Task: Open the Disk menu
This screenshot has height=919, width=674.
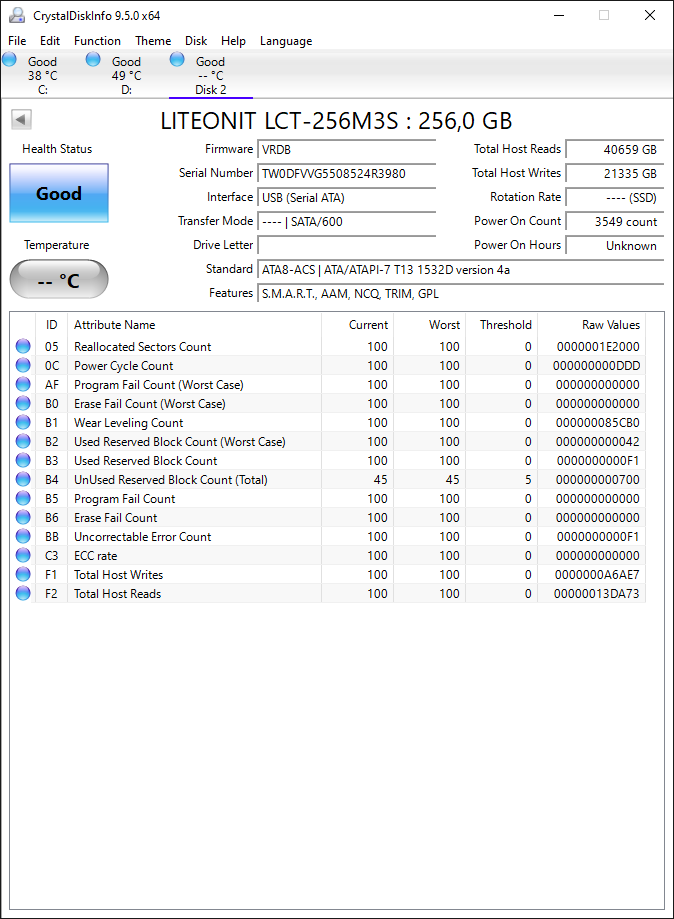Action: (x=196, y=40)
